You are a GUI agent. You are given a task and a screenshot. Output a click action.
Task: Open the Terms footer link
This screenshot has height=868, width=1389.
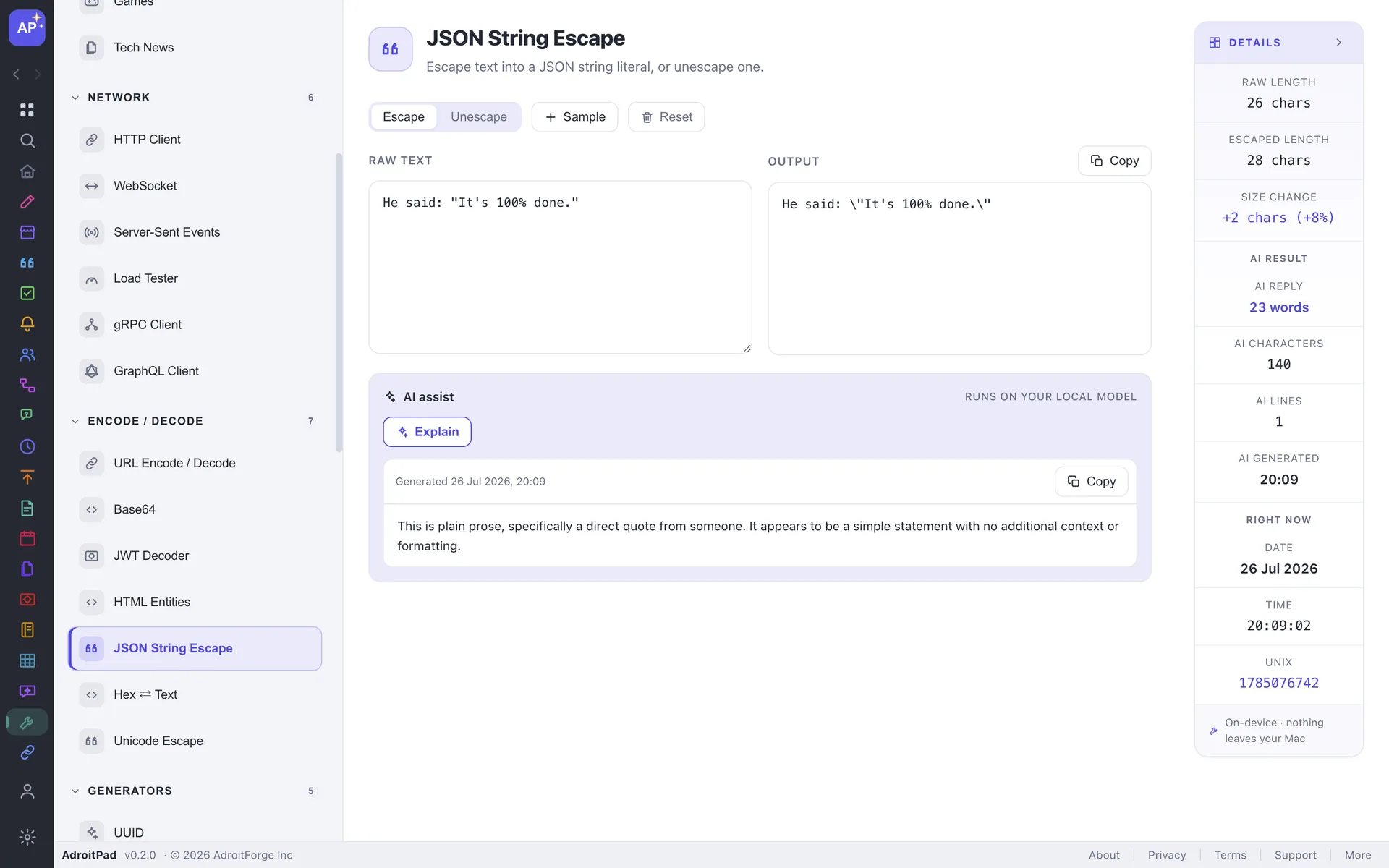tap(1230, 855)
